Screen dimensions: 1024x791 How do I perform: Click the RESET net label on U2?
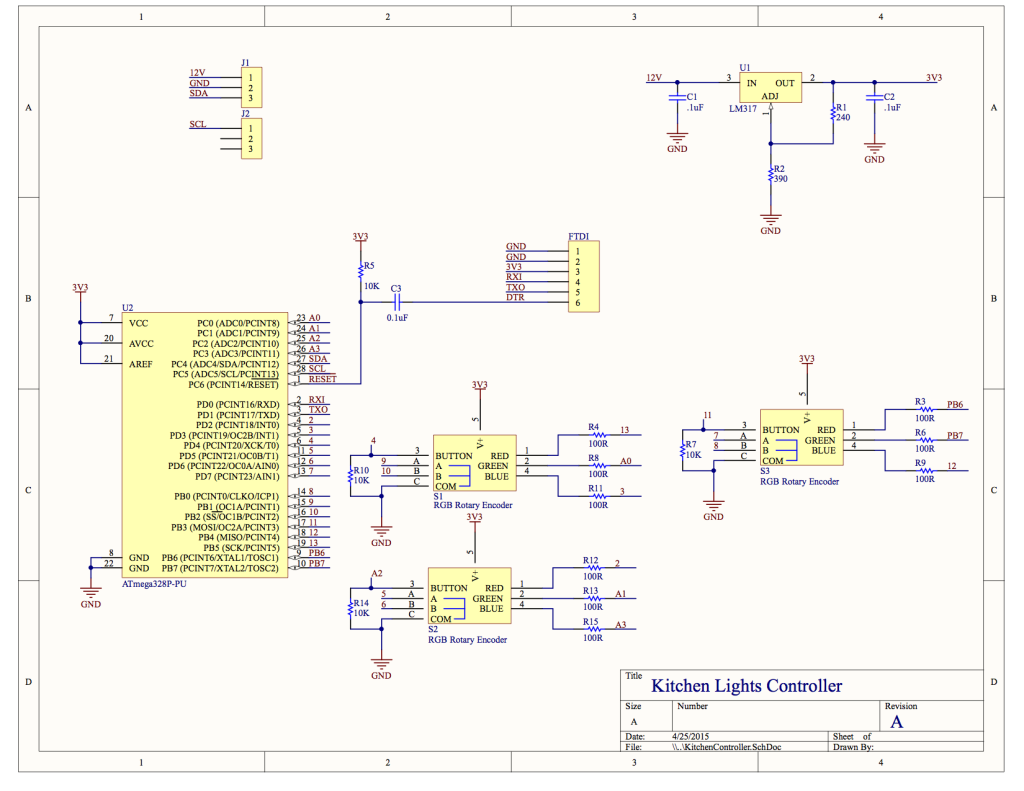[x=323, y=379]
